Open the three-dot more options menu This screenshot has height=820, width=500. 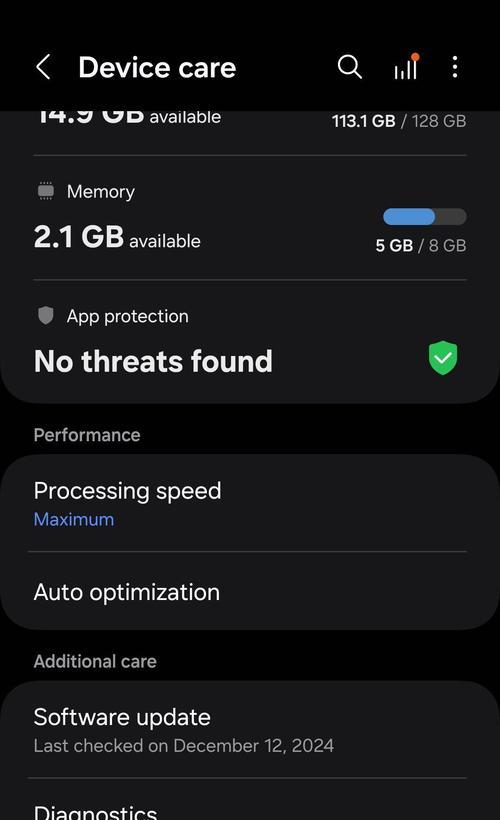[455, 67]
